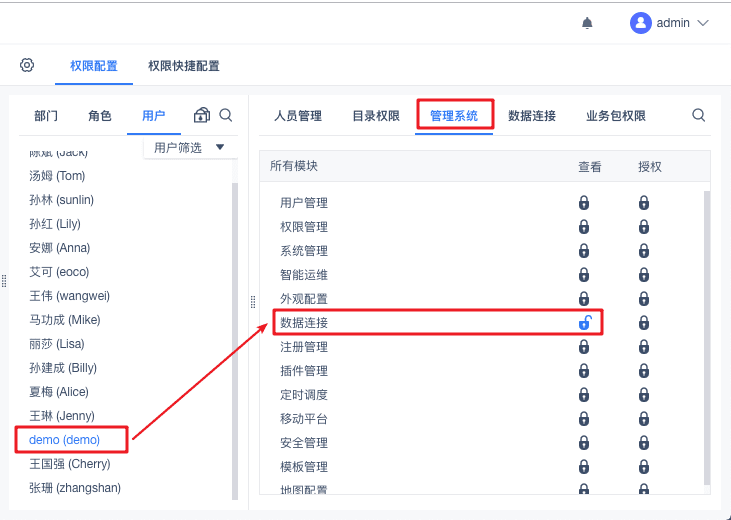This screenshot has width=731, height=520.
Task: Toggle view lock for 用户管理
Action: (584, 203)
